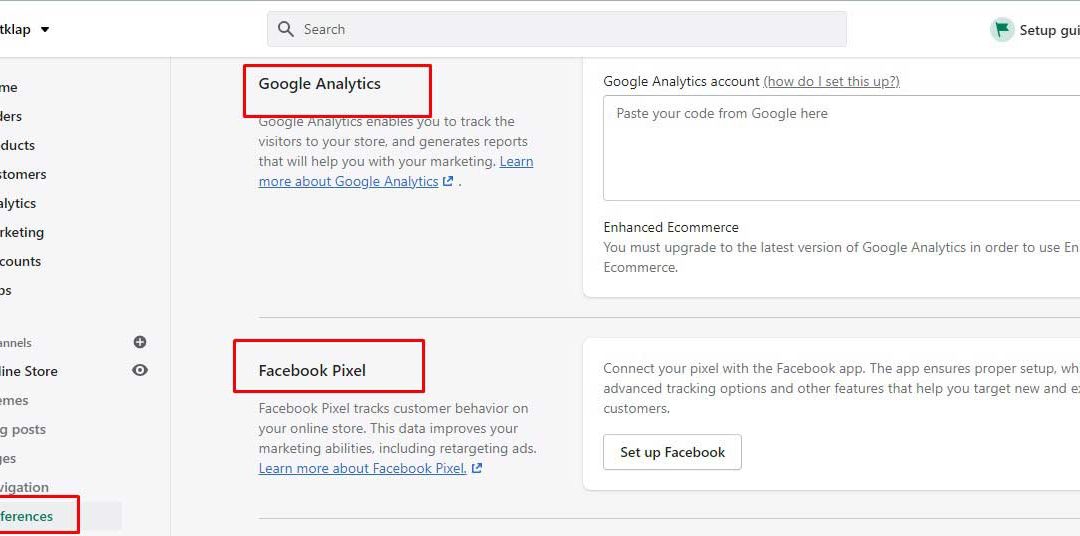
Task: Click the green Setup guide flag icon
Action: point(1001,29)
